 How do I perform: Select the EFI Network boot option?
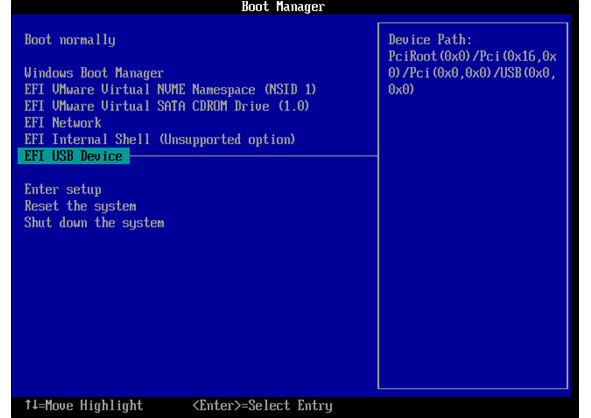point(63,122)
